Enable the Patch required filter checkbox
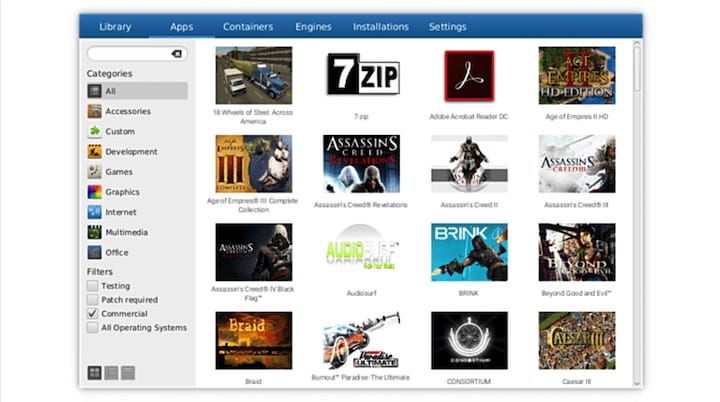Image resolution: width=720 pixels, height=402 pixels. pos(92,300)
